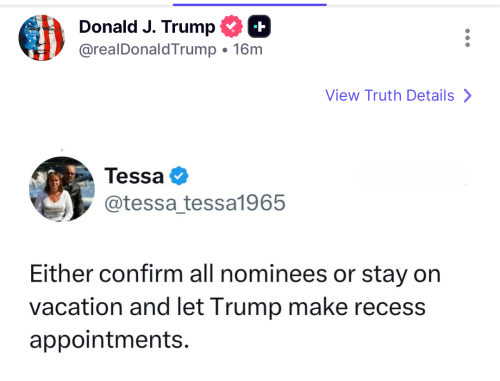Open the three-dot more options menu

(467, 38)
